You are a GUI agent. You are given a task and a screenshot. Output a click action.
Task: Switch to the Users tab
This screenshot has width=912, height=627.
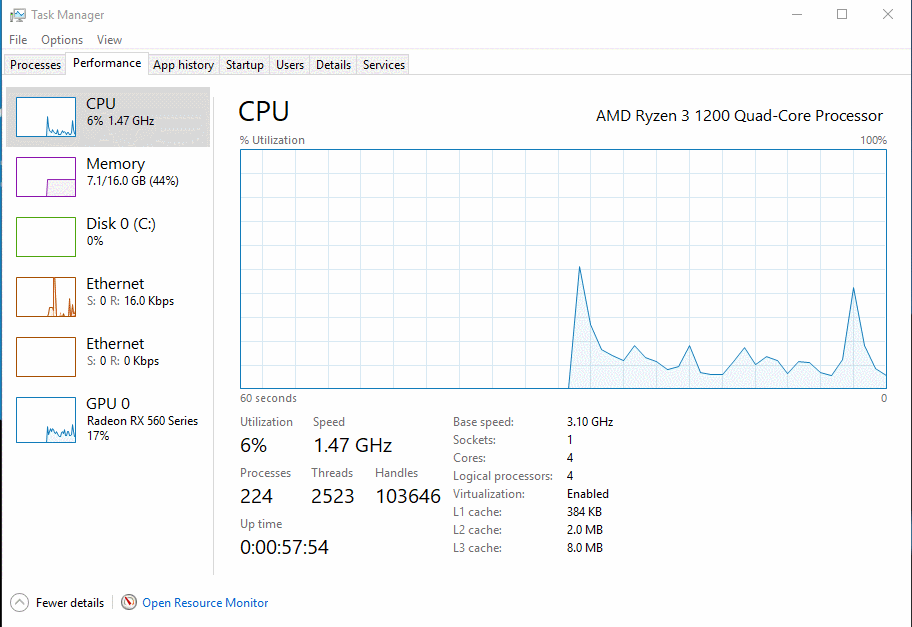[290, 65]
